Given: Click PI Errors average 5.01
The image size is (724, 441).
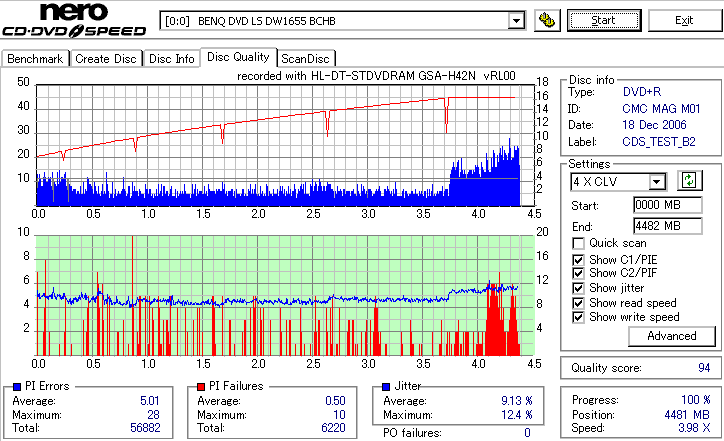Looking at the screenshot, I should tap(150, 401).
